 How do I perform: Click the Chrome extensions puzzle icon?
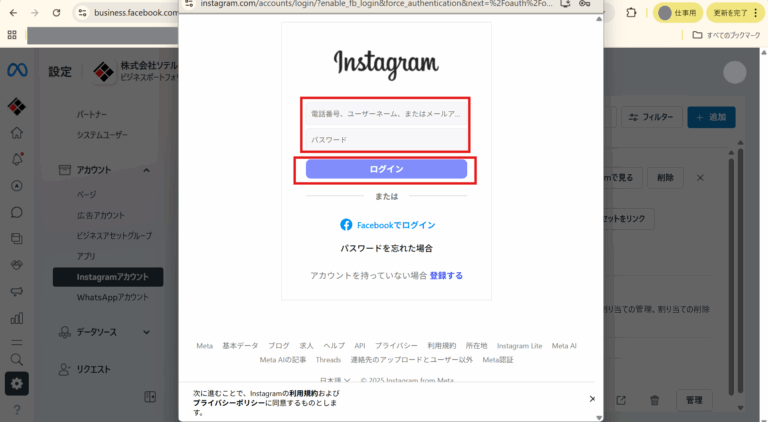631,13
